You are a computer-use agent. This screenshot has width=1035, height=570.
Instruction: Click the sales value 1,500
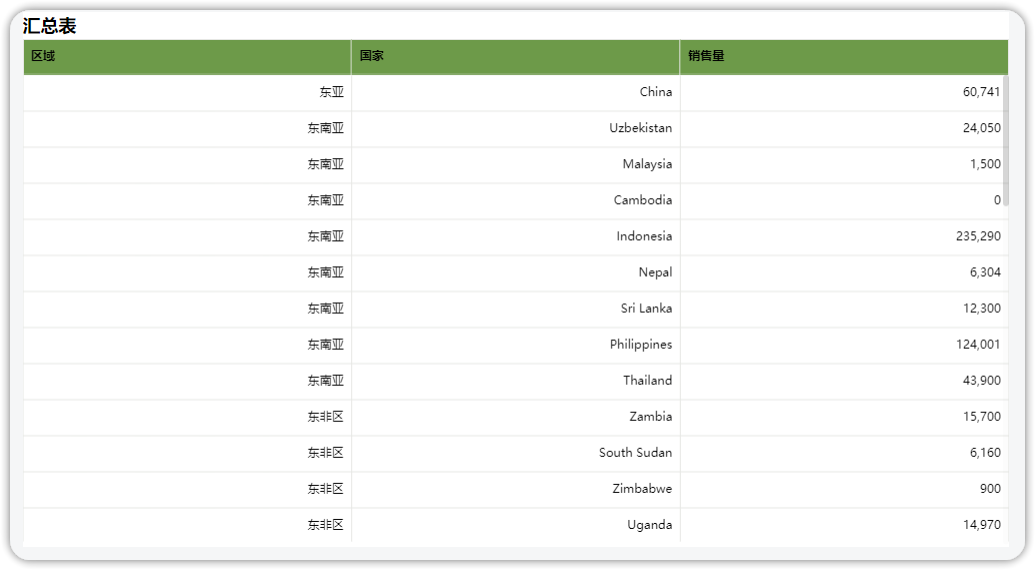[x=985, y=164]
